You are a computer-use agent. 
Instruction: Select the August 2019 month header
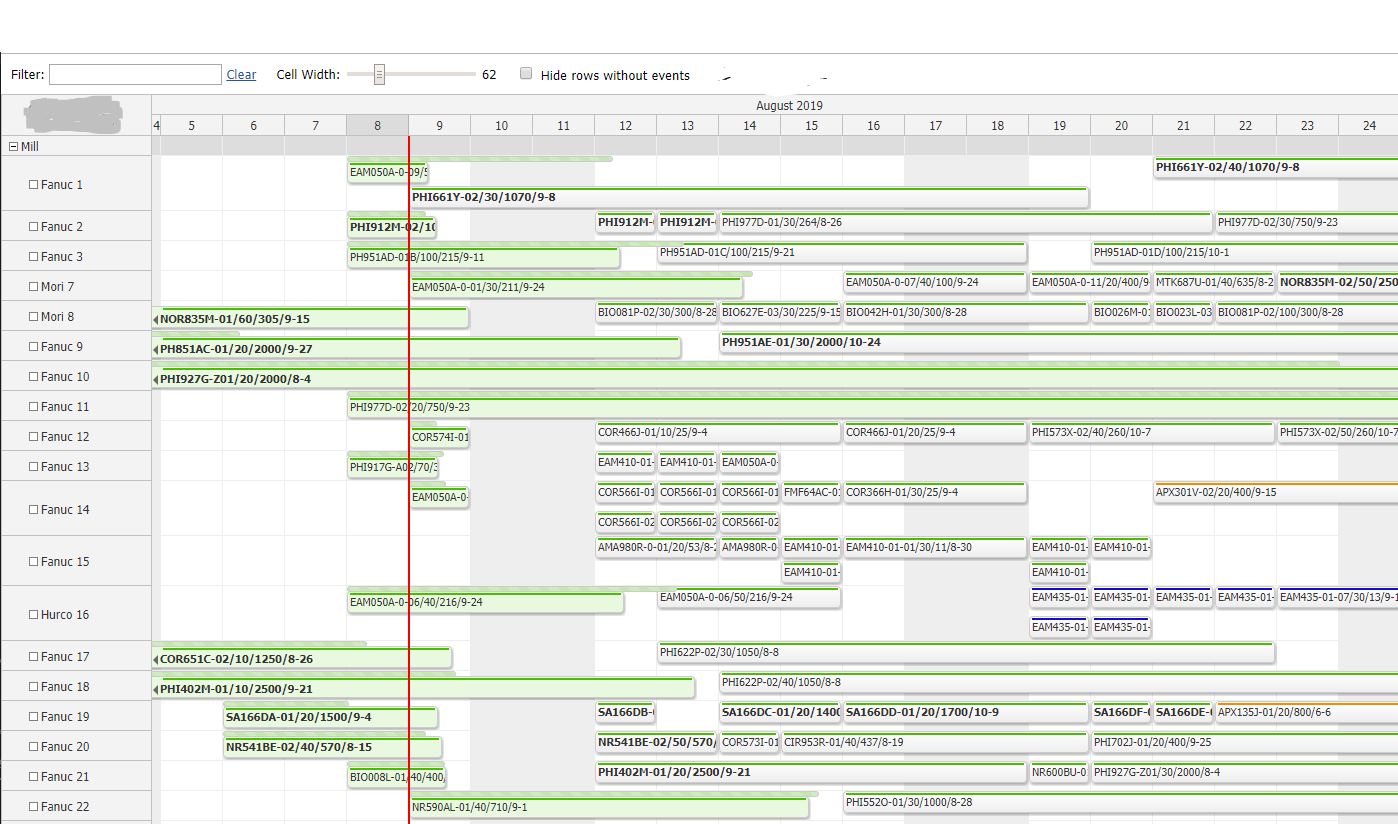[789, 105]
